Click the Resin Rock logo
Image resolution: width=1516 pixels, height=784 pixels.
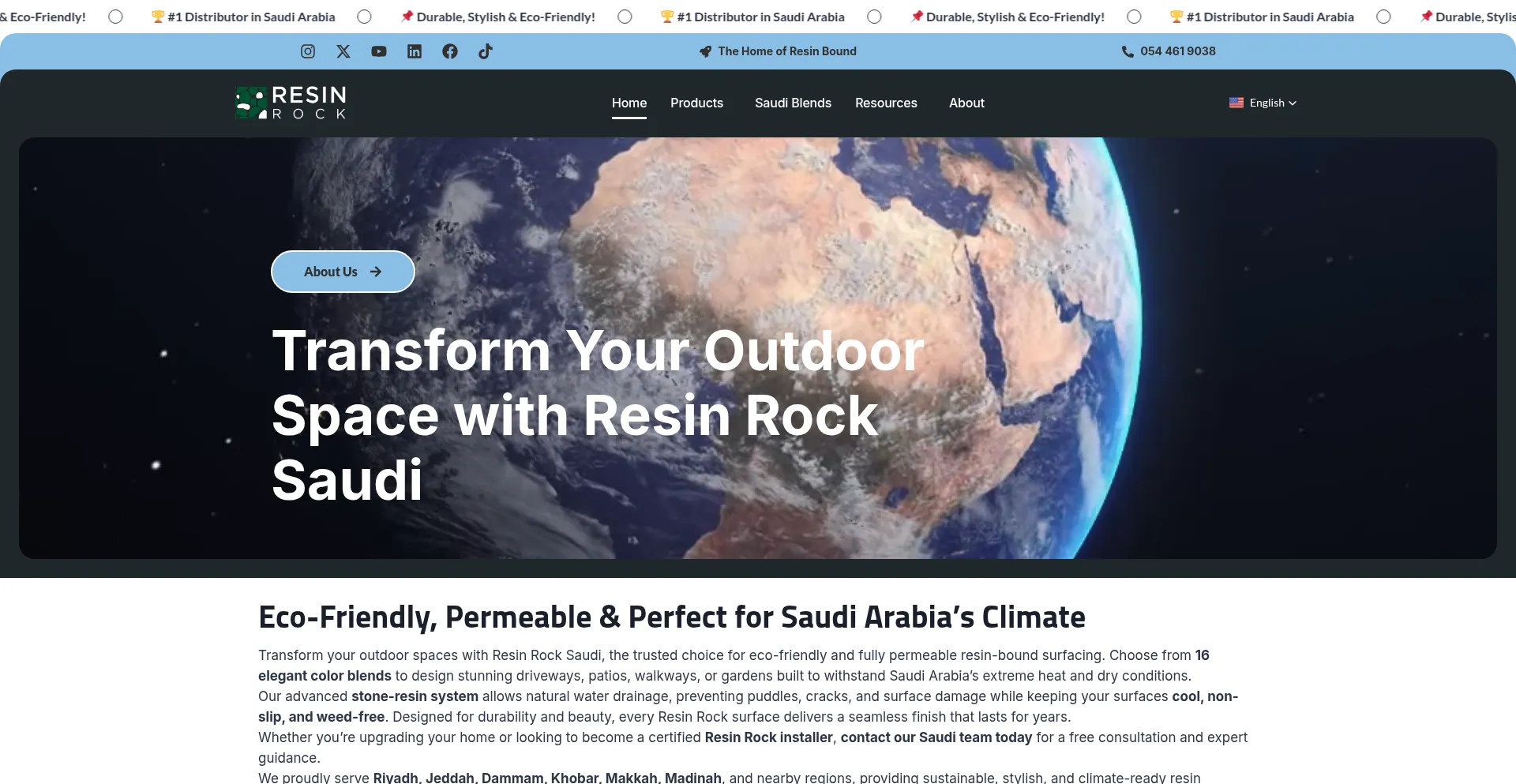(291, 103)
